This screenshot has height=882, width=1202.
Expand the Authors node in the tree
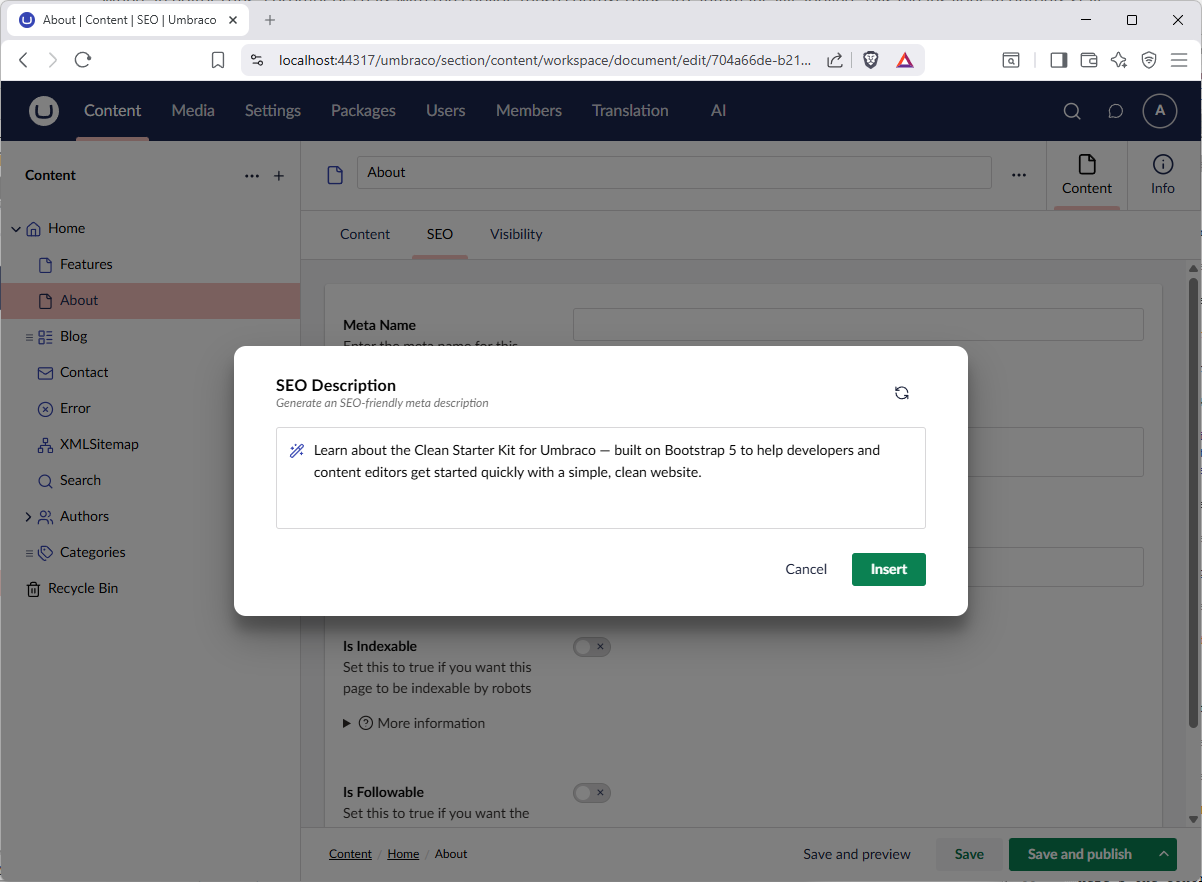point(28,516)
